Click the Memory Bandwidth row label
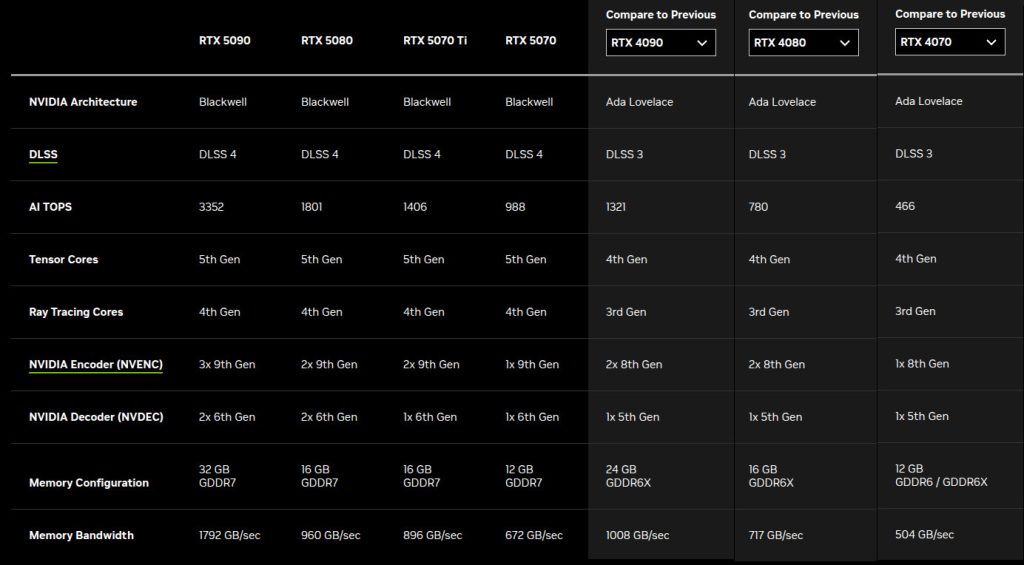The width and height of the screenshot is (1024, 565). click(x=81, y=536)
